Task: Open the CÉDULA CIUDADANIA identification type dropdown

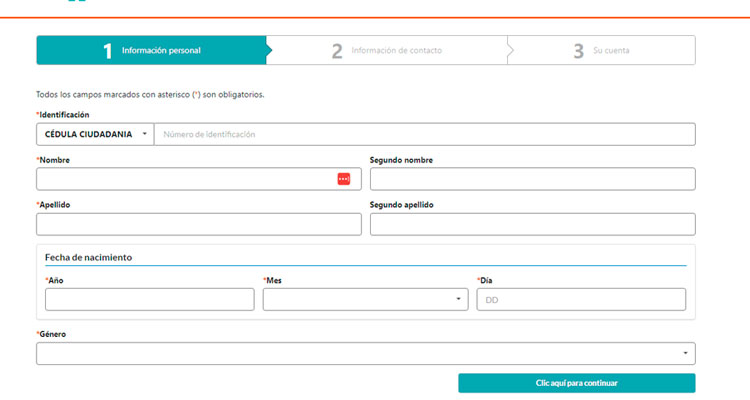Action: [95, 134]
